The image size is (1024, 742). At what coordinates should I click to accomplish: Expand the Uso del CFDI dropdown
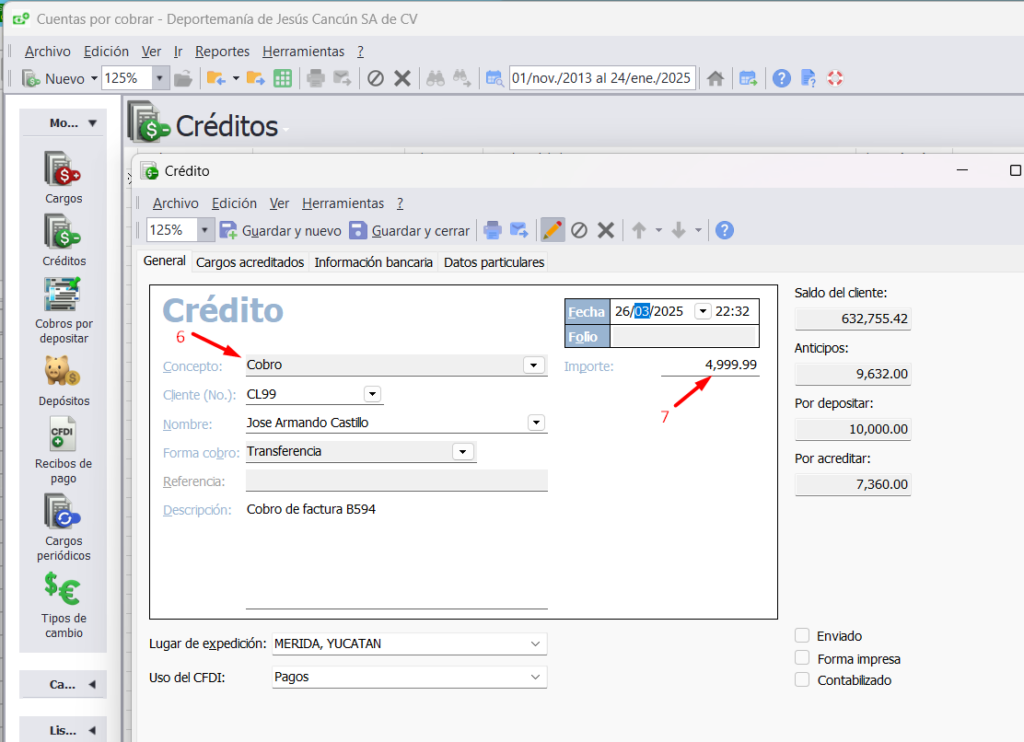tap(537, 677)
